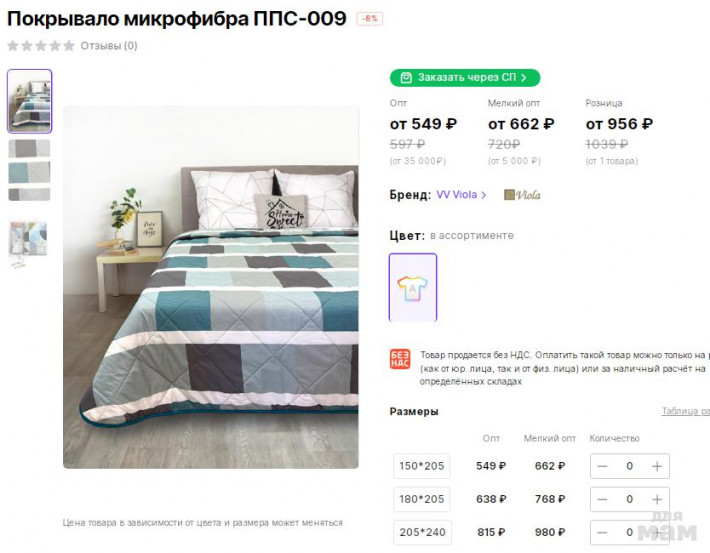710x553 pixels.
Task: Select the assorted color t-shirt swatch
Action: click(x=413, y=287)
